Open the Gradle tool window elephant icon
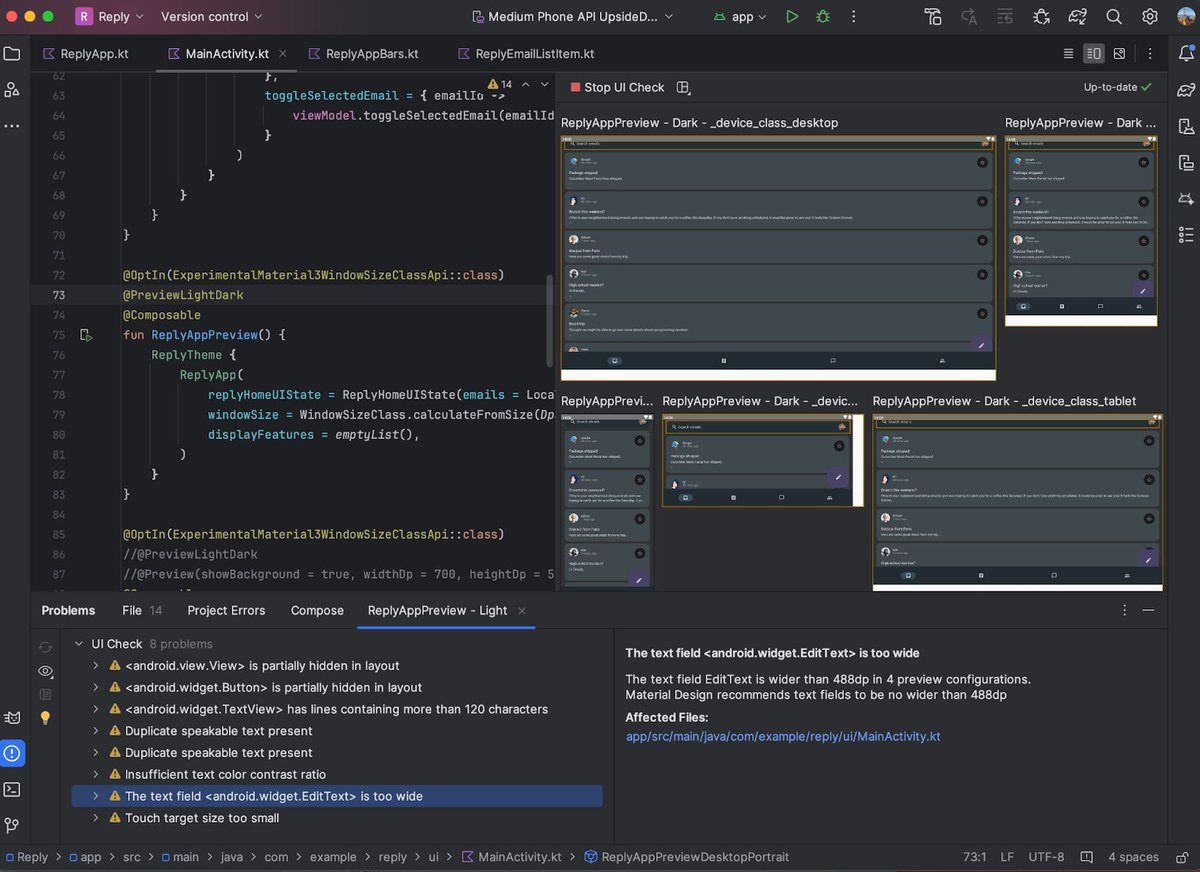The image size is (1200, 872). click(x=1186, y=90)
